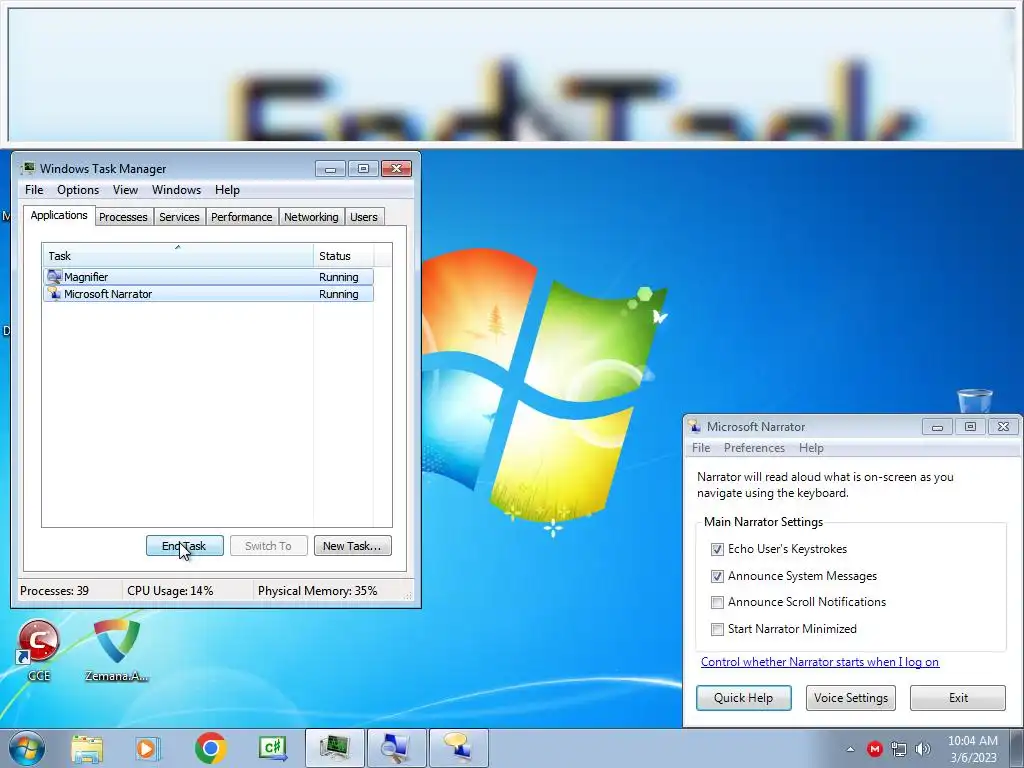This screenshot has width=1024, height=768.
Task: Toggle Echo User's Keystrokes checkbox
Action: point(717,549)
